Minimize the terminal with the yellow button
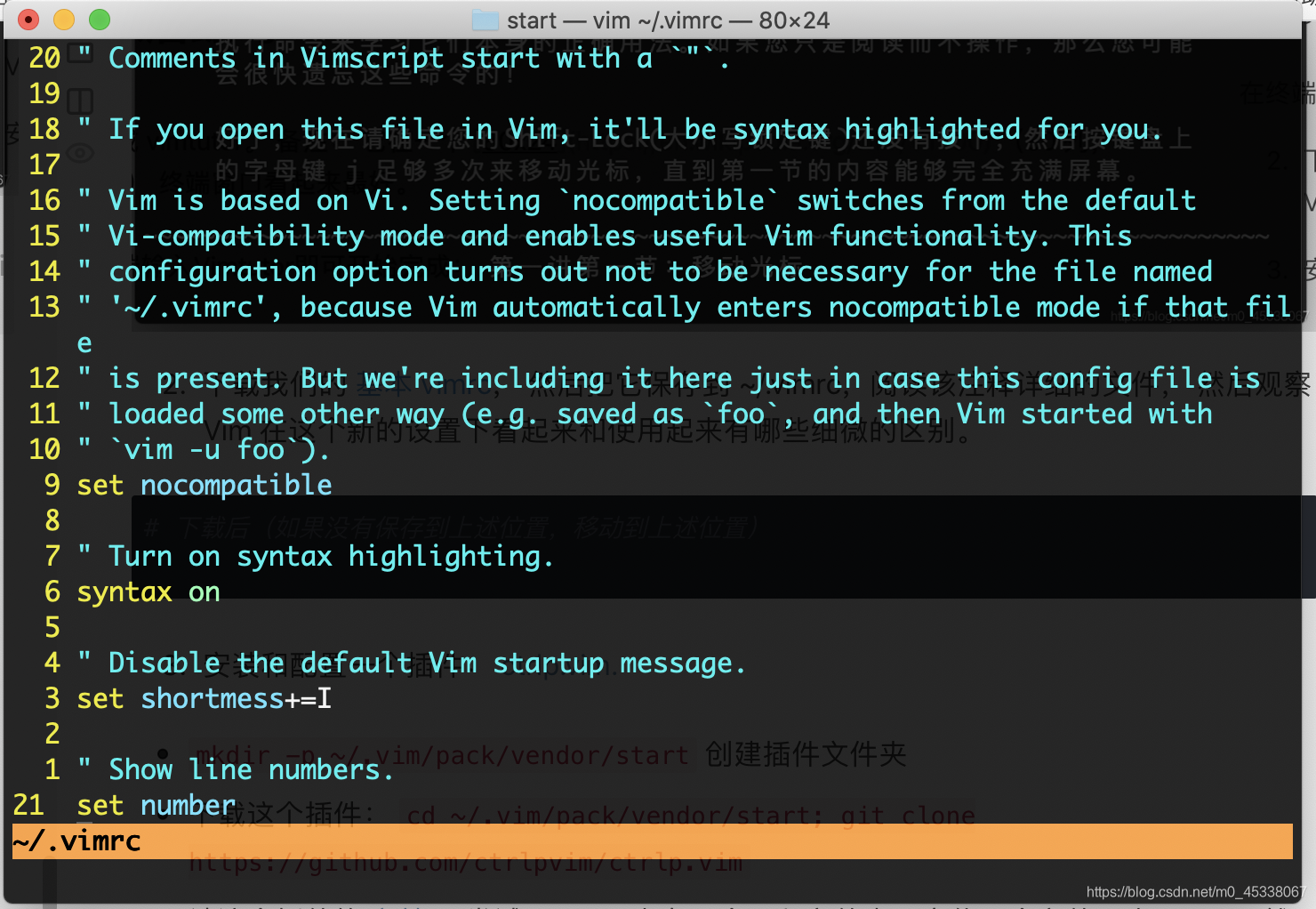The height and width of the screenshot is (909, 1316). (x=64, y=19)
